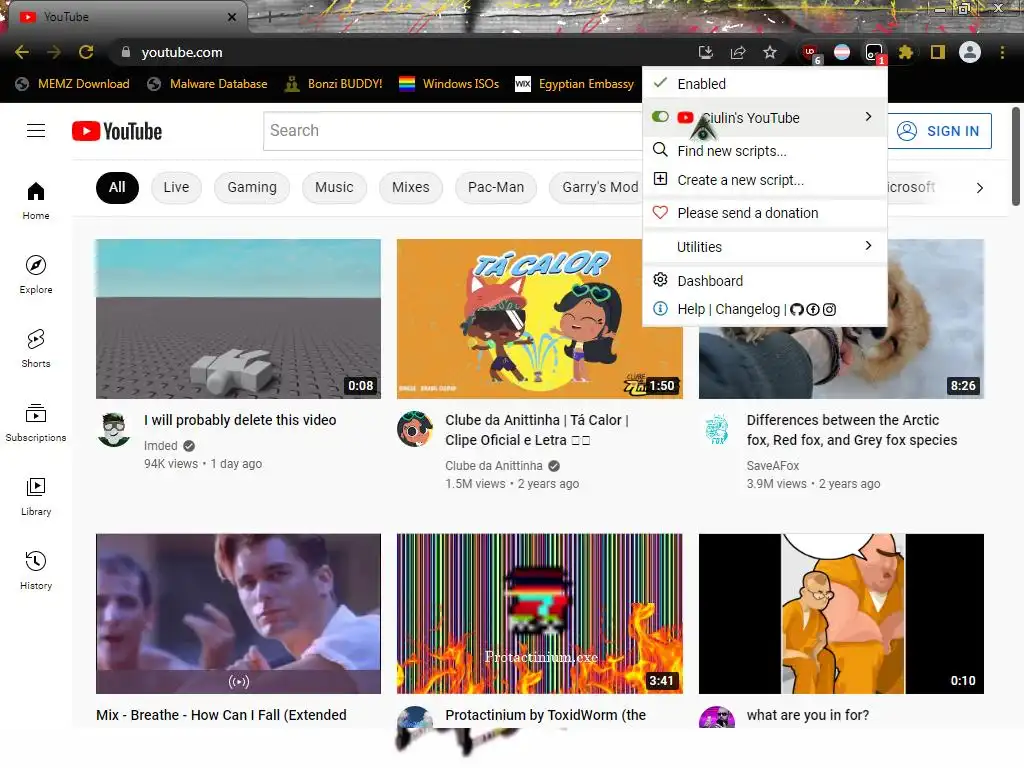Click the page vertical scrollbar
1024x768 pixels.
tap(1016, 157)
